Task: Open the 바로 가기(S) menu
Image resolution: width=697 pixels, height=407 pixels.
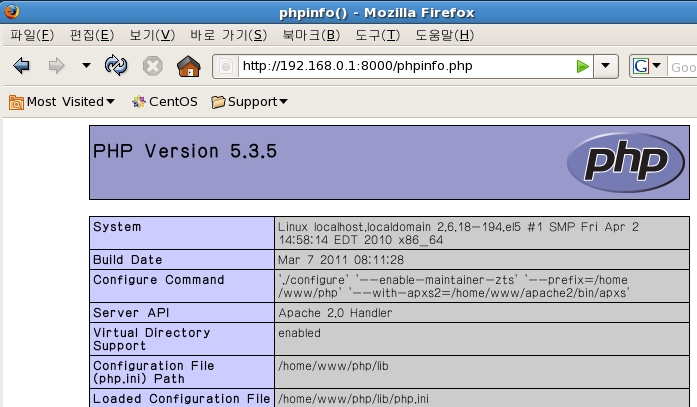Action: point(228,35)
